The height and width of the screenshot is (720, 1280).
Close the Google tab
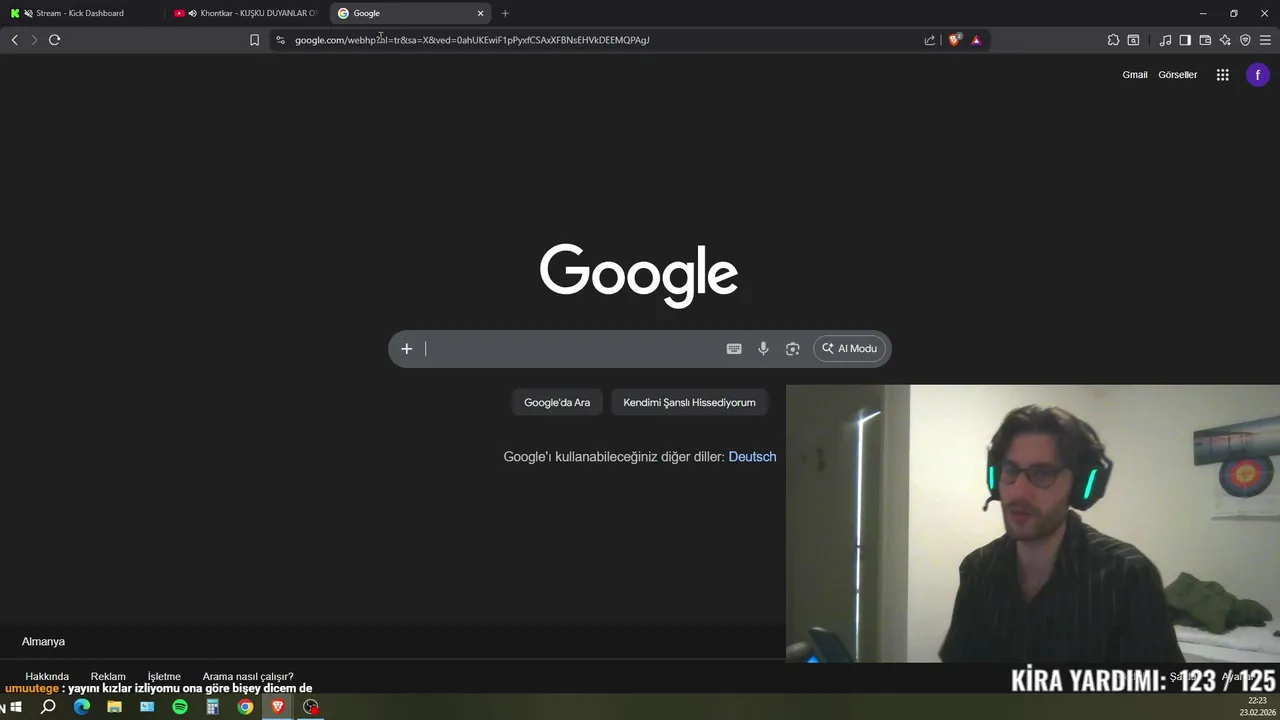(x=480, y=13)
